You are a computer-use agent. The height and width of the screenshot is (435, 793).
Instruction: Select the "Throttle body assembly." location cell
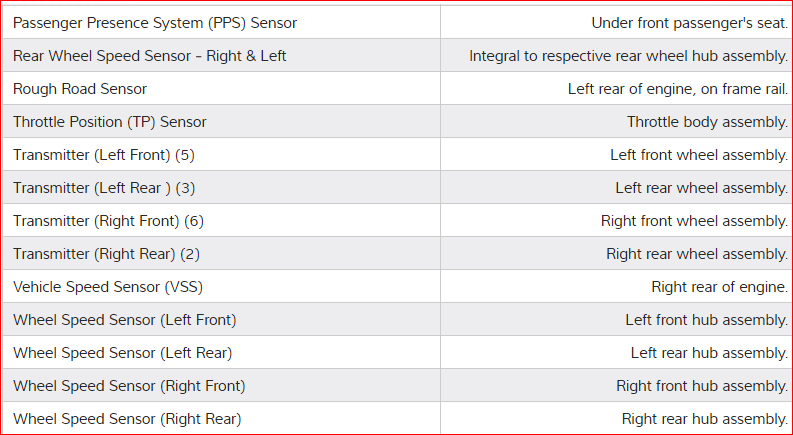(x=707, y=122)
